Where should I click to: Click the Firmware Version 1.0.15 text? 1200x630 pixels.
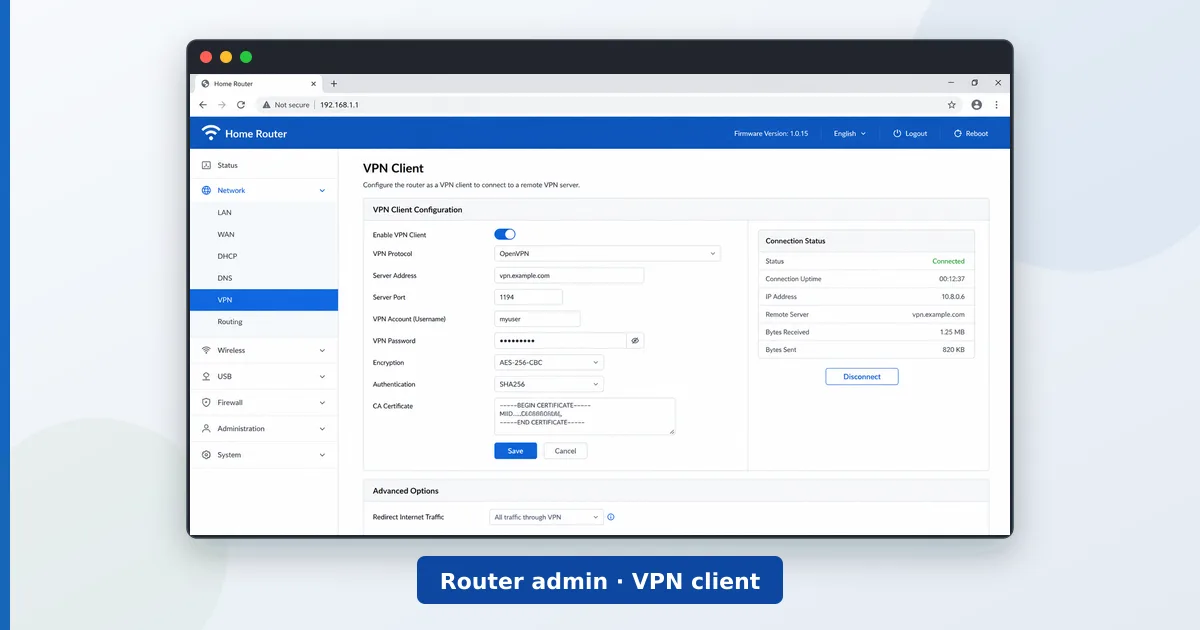tap(771, 133)
